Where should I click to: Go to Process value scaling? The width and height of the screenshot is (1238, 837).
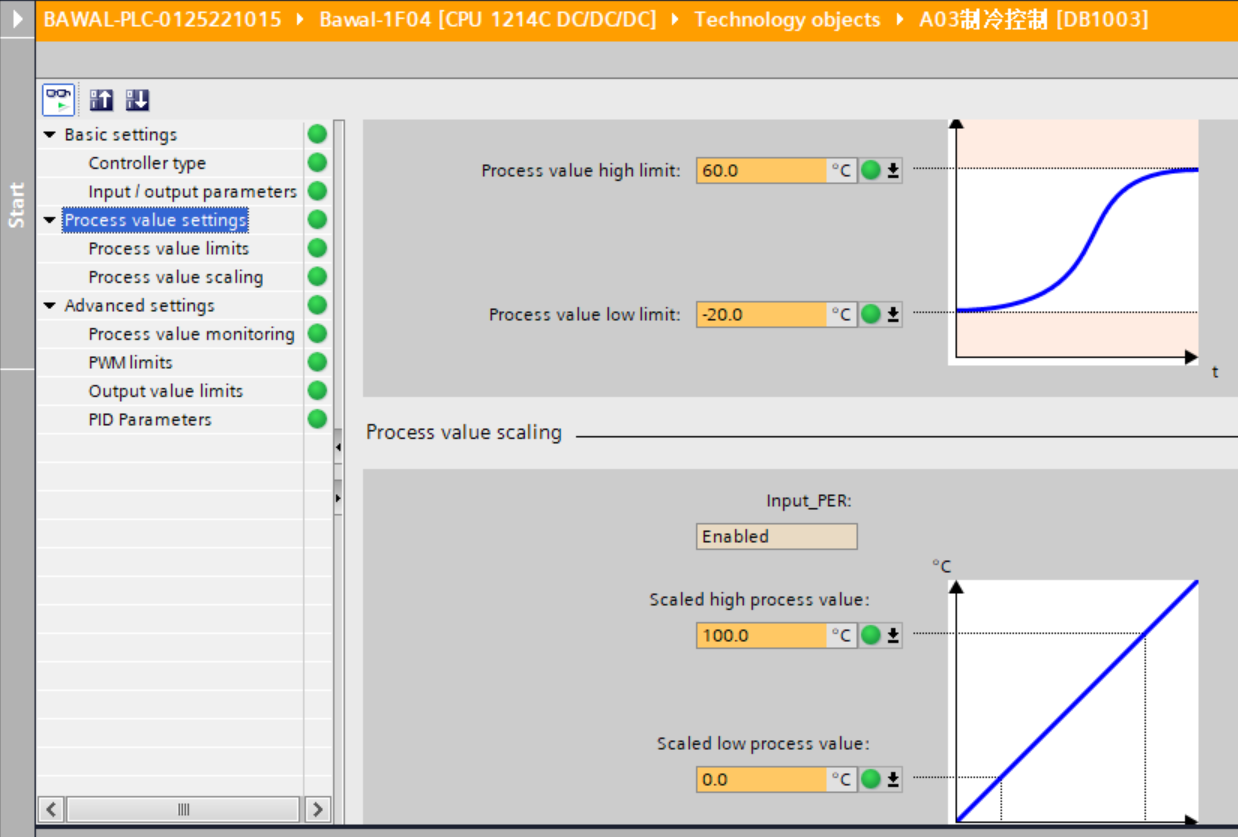coord(176,277)
